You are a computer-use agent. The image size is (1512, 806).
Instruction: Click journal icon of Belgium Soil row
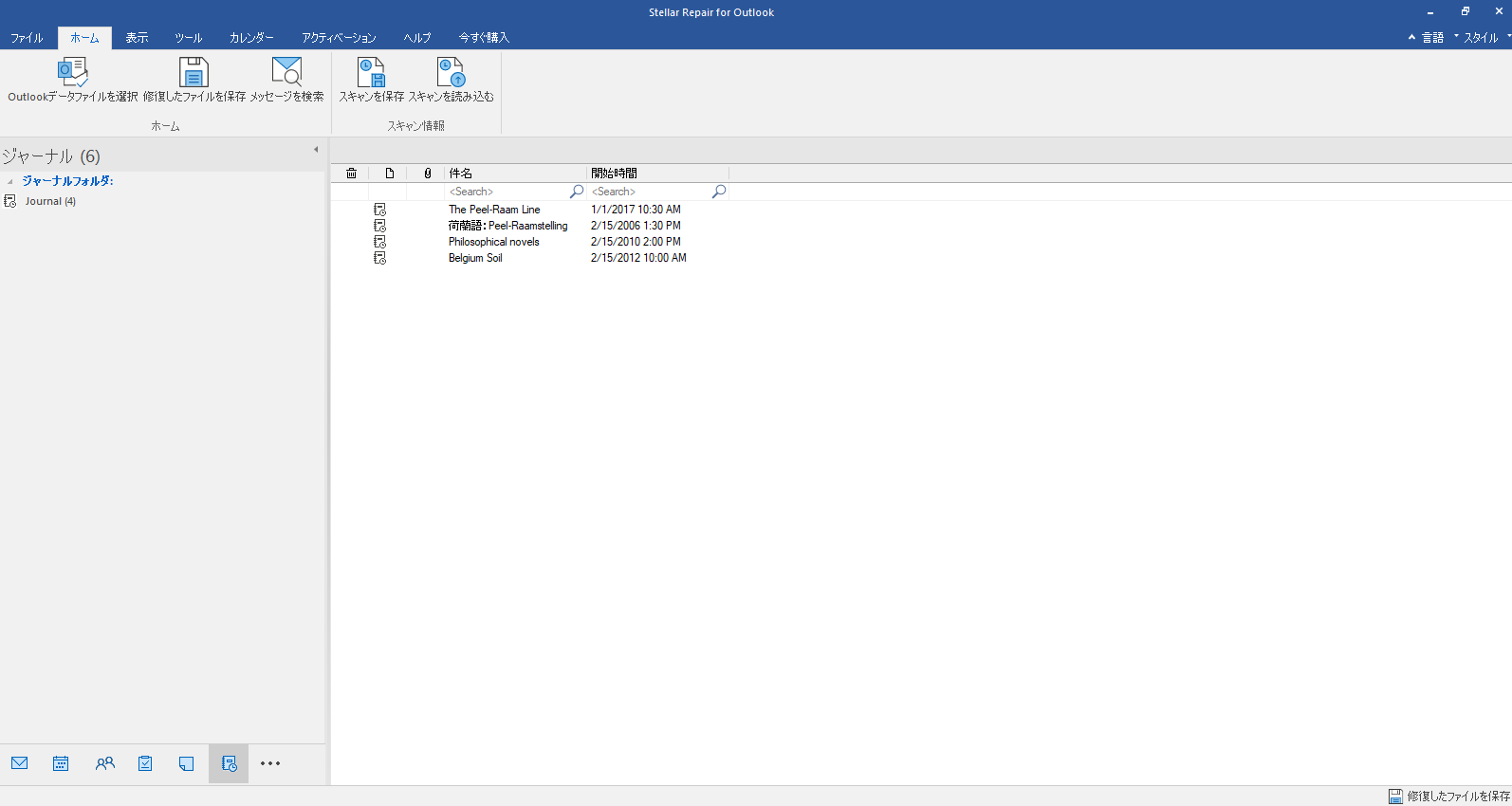(x=380, y=258)
